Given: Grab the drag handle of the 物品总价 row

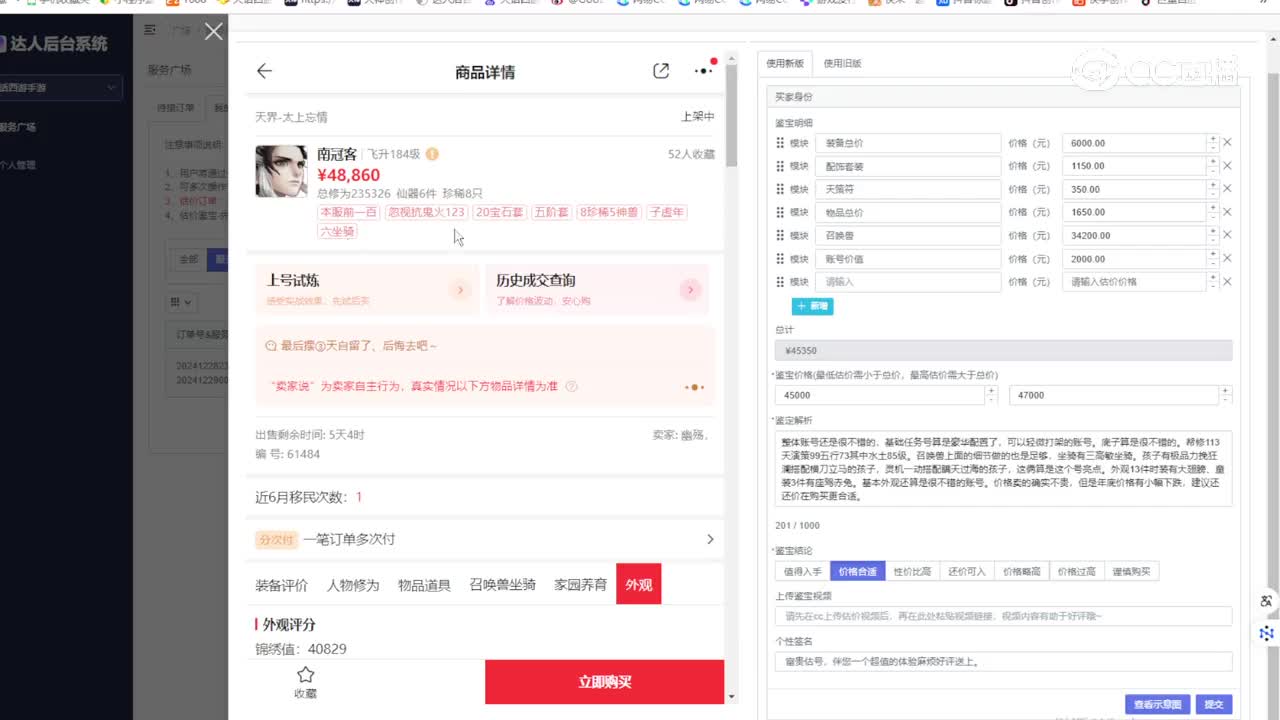Looking at the screenshot, I should pos(781,212).
